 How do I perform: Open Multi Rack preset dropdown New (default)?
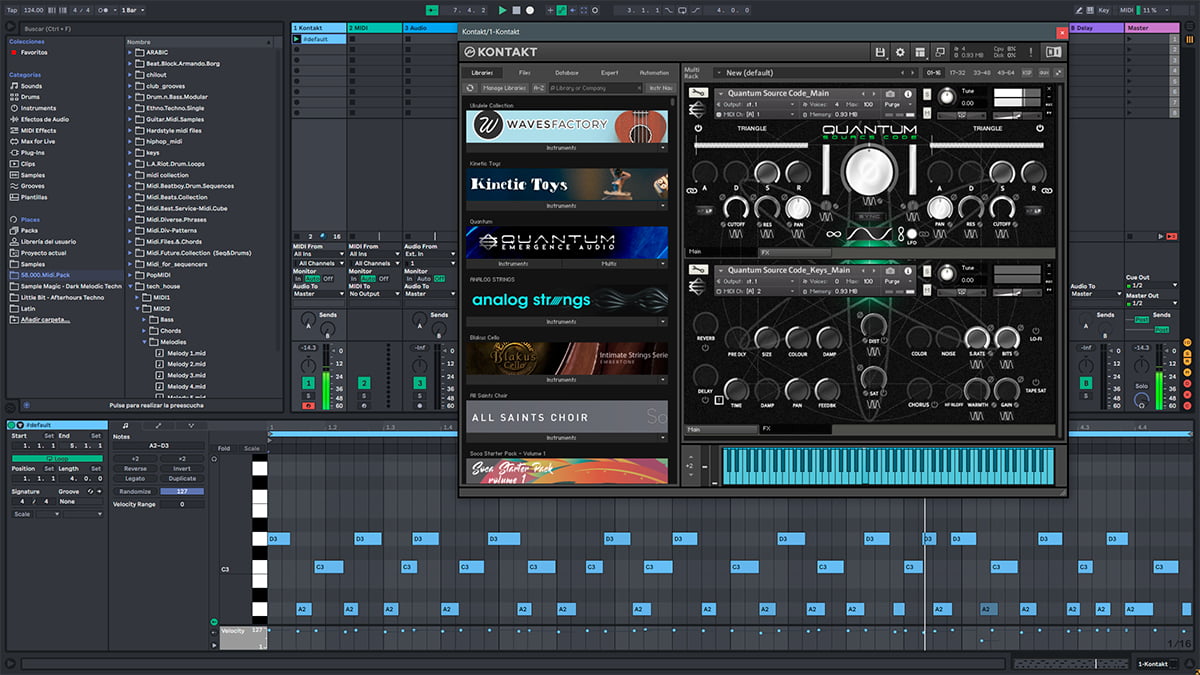816,73
